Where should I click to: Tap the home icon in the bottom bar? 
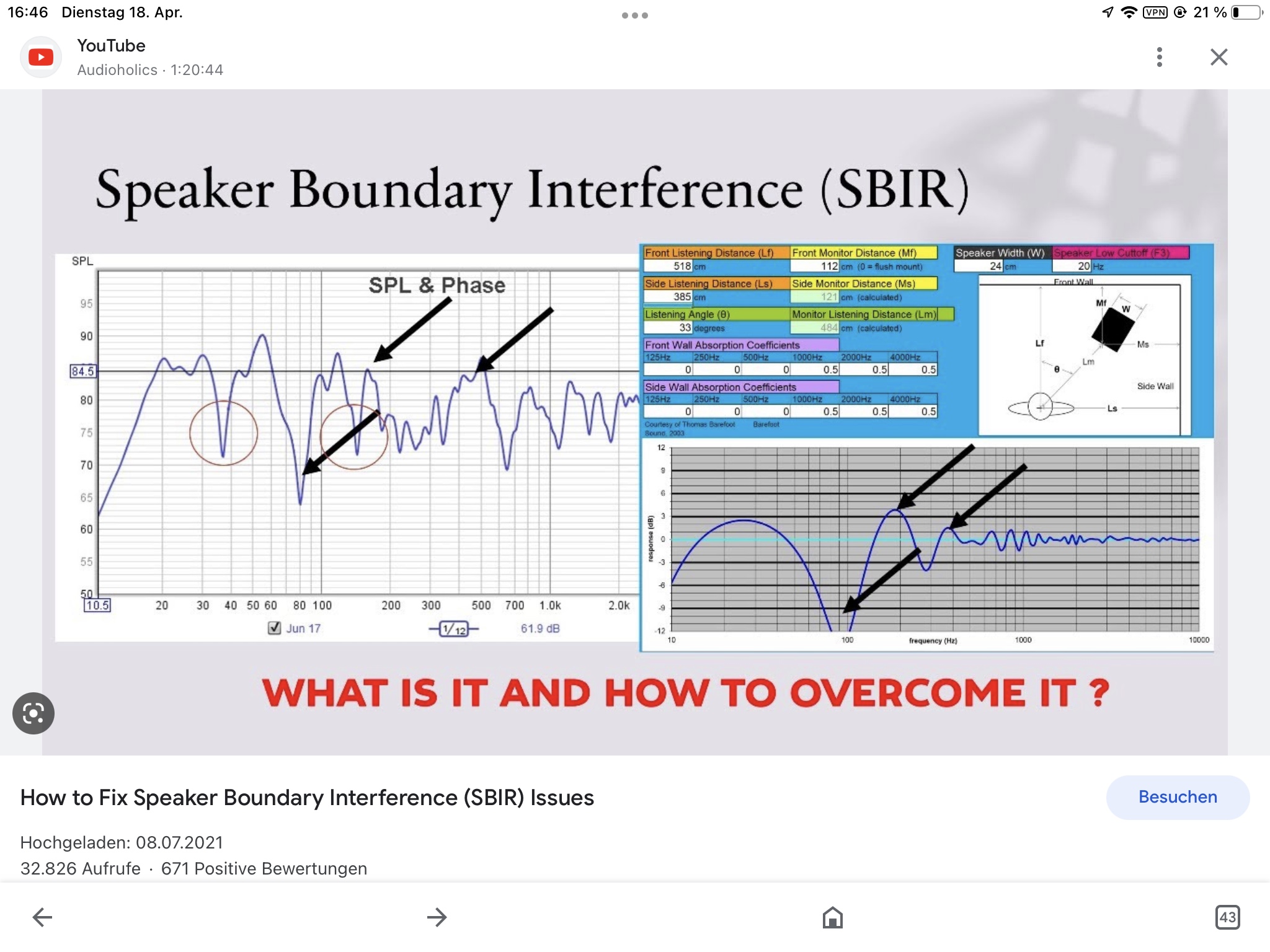832,917
